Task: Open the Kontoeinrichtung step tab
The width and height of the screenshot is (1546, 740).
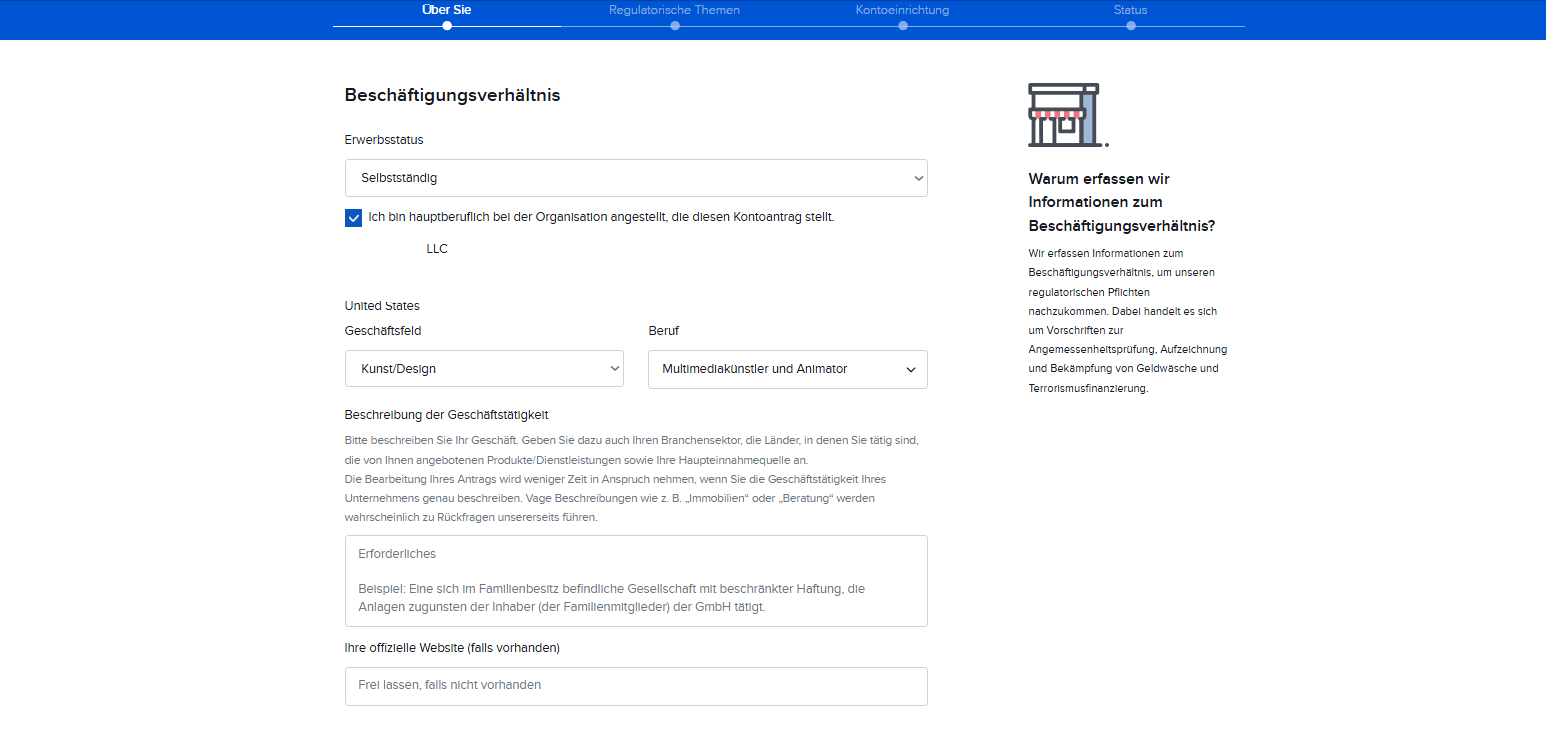Action: (903, 10)
